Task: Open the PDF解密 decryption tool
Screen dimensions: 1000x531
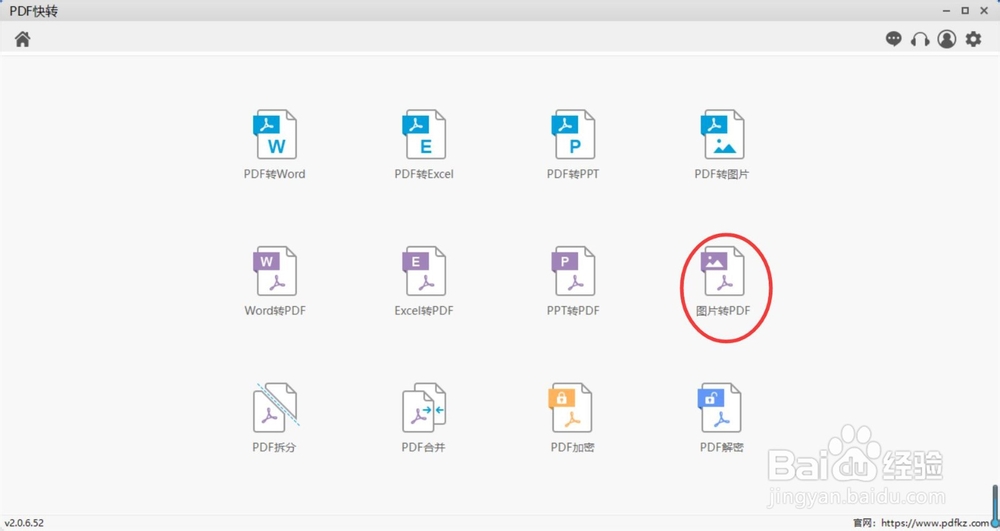Action: (x=722, y=418)
